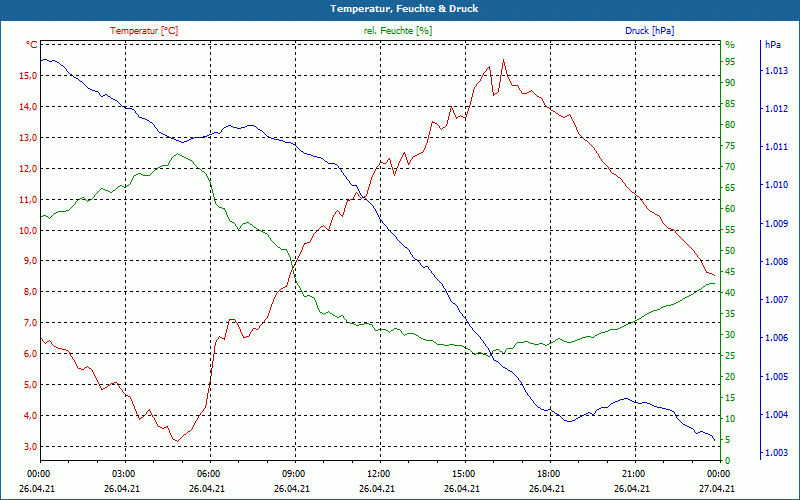The image size is (800, 500).
Task: Click the 25 humidity axis value
Action: [730, 356]
